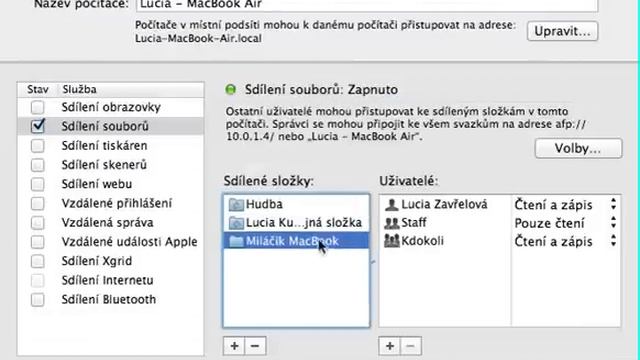Open permission dropdown for Lucia Zavřelová
The height and width of the screenshot is (360, 640).
click(x=566, y=204)
